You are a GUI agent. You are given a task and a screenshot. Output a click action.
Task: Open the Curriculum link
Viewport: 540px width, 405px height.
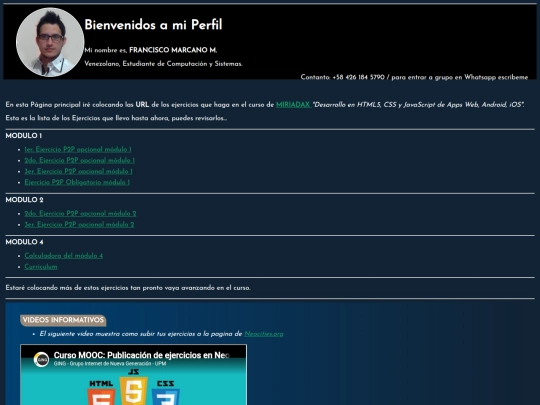(41, 267)
